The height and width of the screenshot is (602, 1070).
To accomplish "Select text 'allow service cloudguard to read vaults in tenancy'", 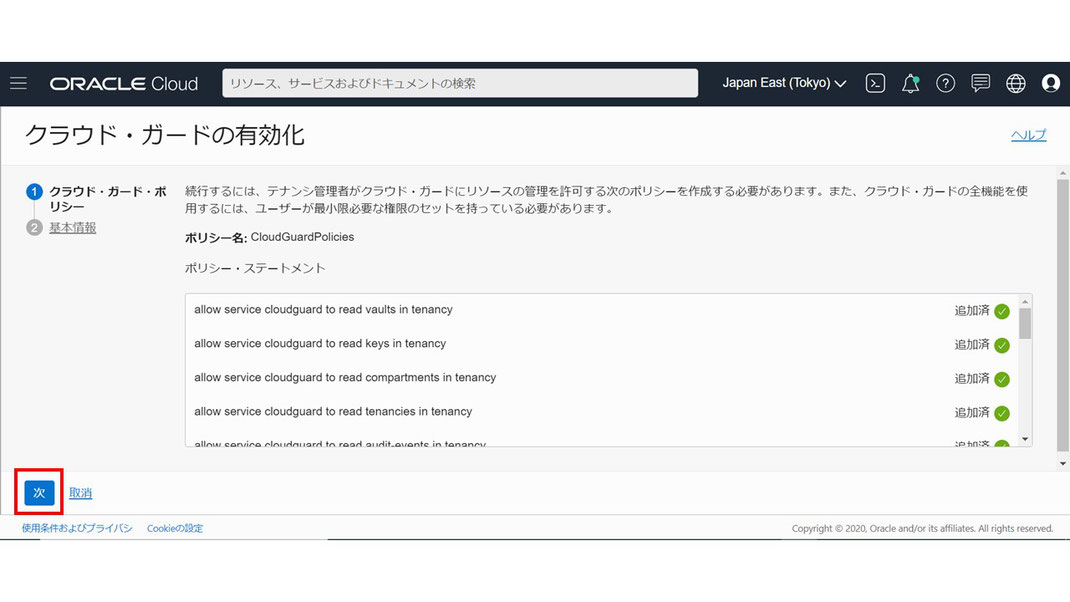I will point(323,310).
